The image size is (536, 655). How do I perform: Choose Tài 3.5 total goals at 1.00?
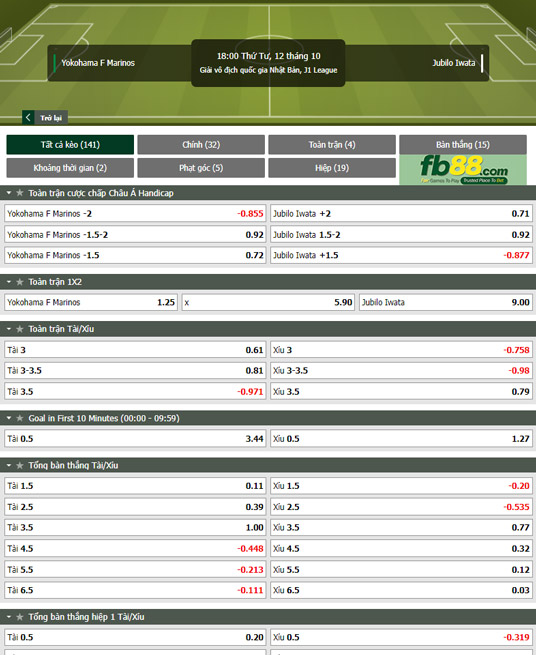135,528
